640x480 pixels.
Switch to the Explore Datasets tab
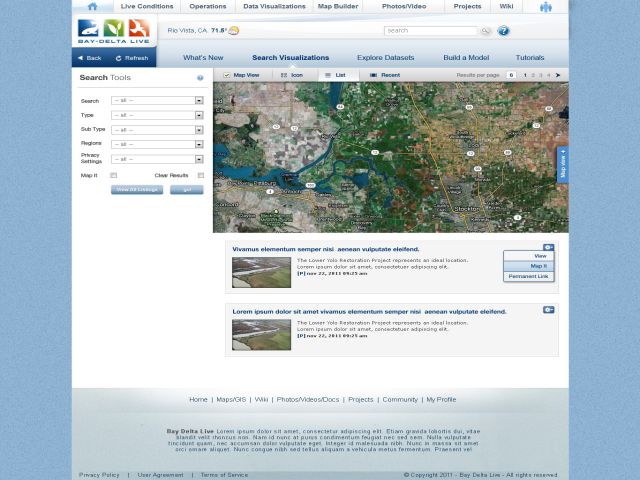click(x=385, y=58)
